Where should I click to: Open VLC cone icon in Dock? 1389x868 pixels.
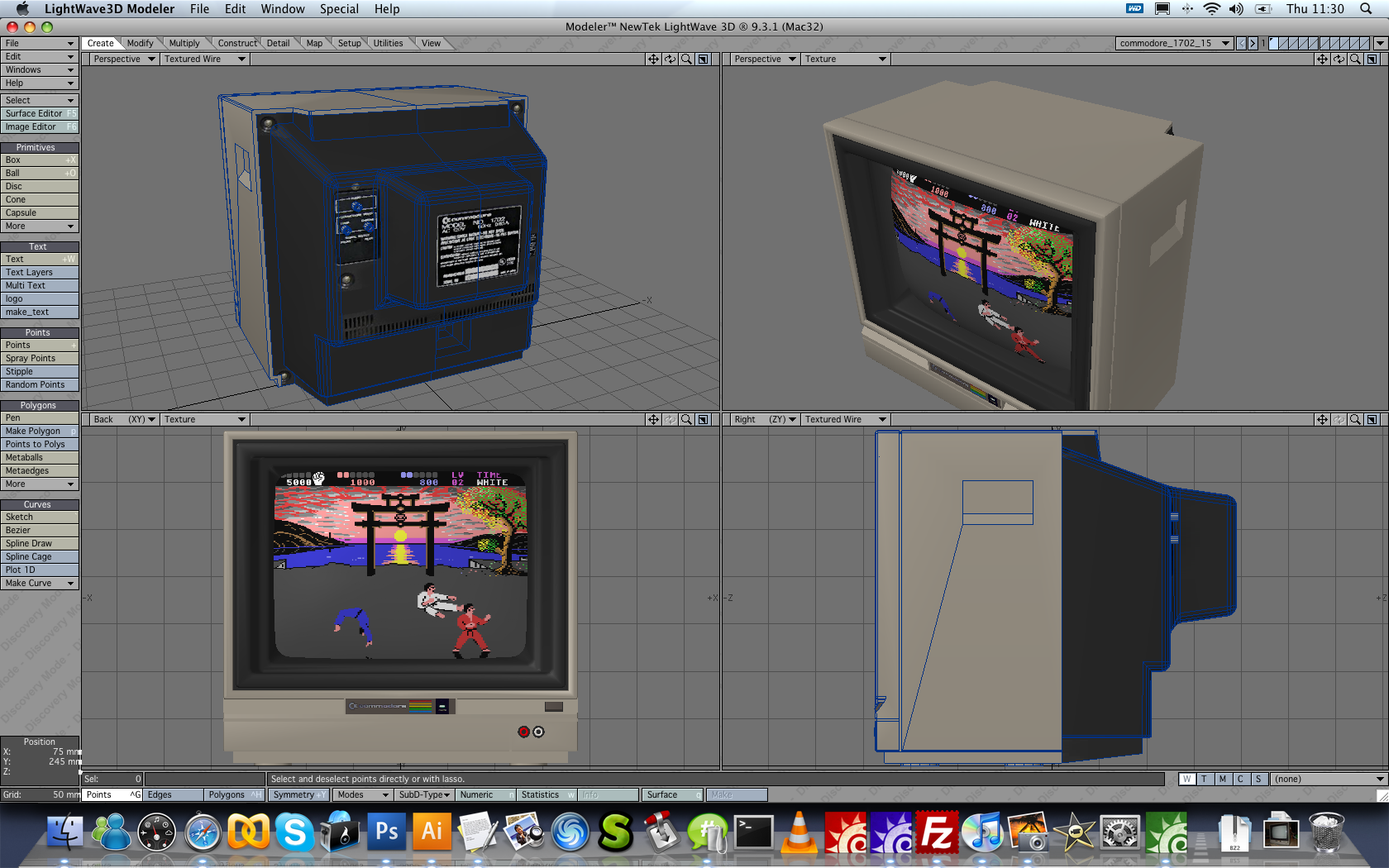tap(800, 832)
